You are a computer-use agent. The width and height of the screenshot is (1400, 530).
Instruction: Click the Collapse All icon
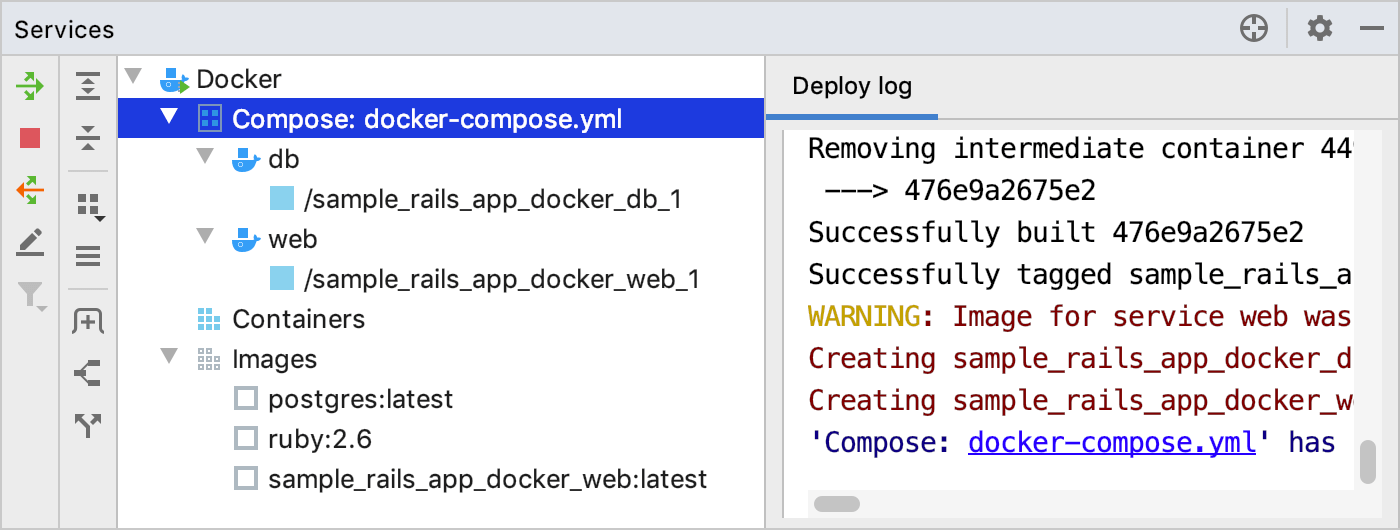pos(89,138)
